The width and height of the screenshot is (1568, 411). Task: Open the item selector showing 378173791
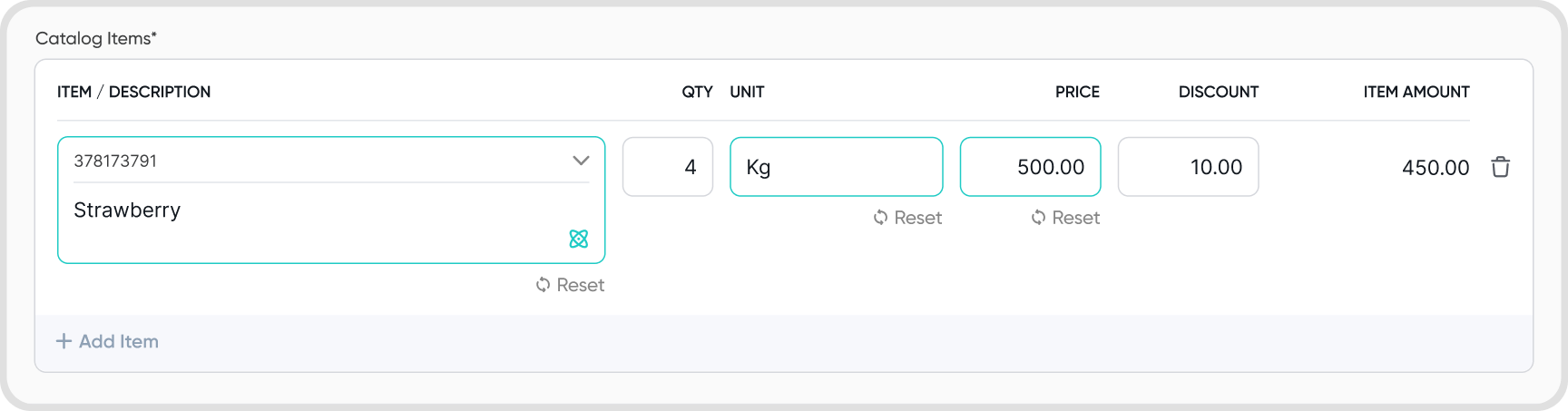331,161
